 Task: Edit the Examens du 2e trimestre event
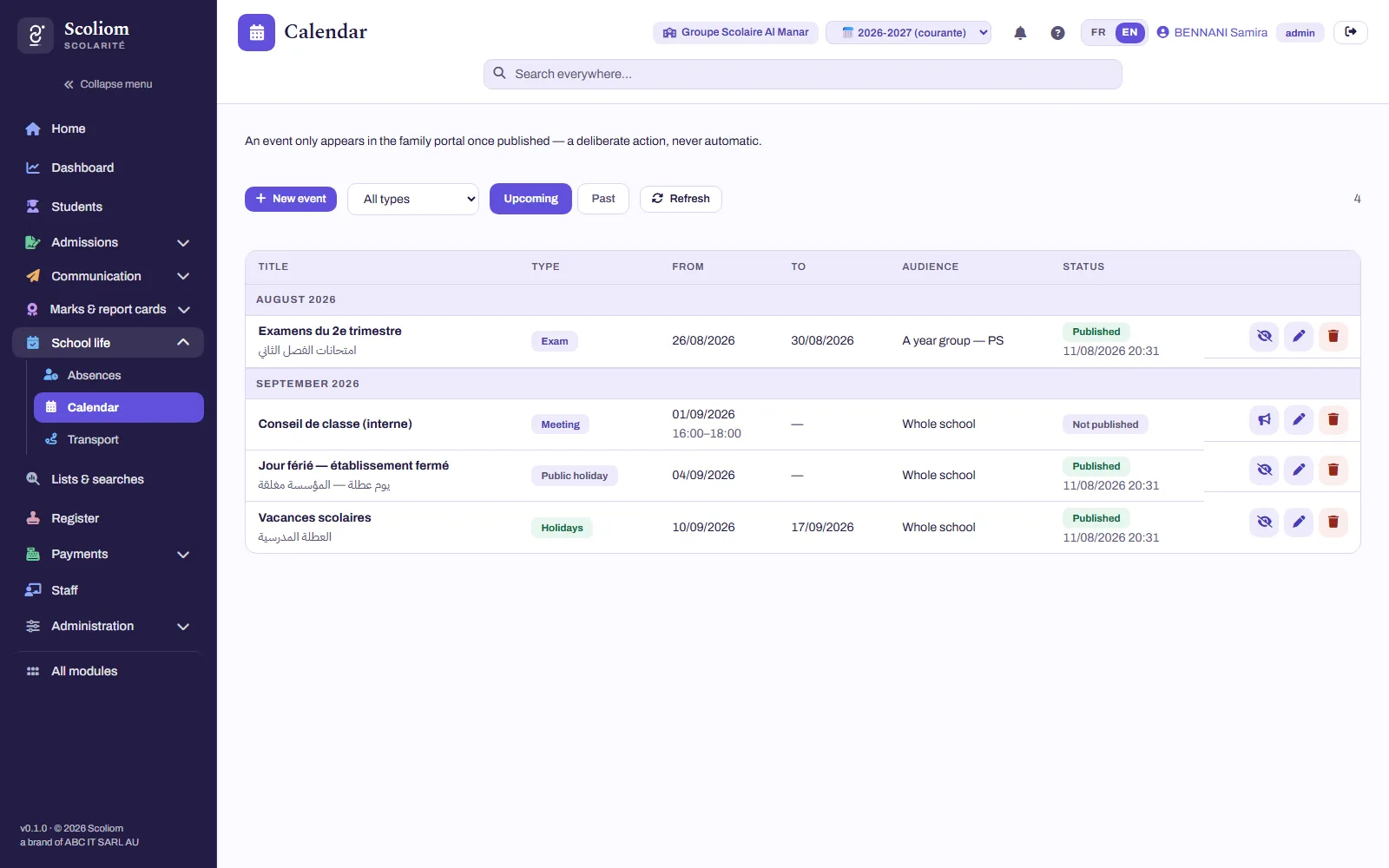[x=1299, y=336]
